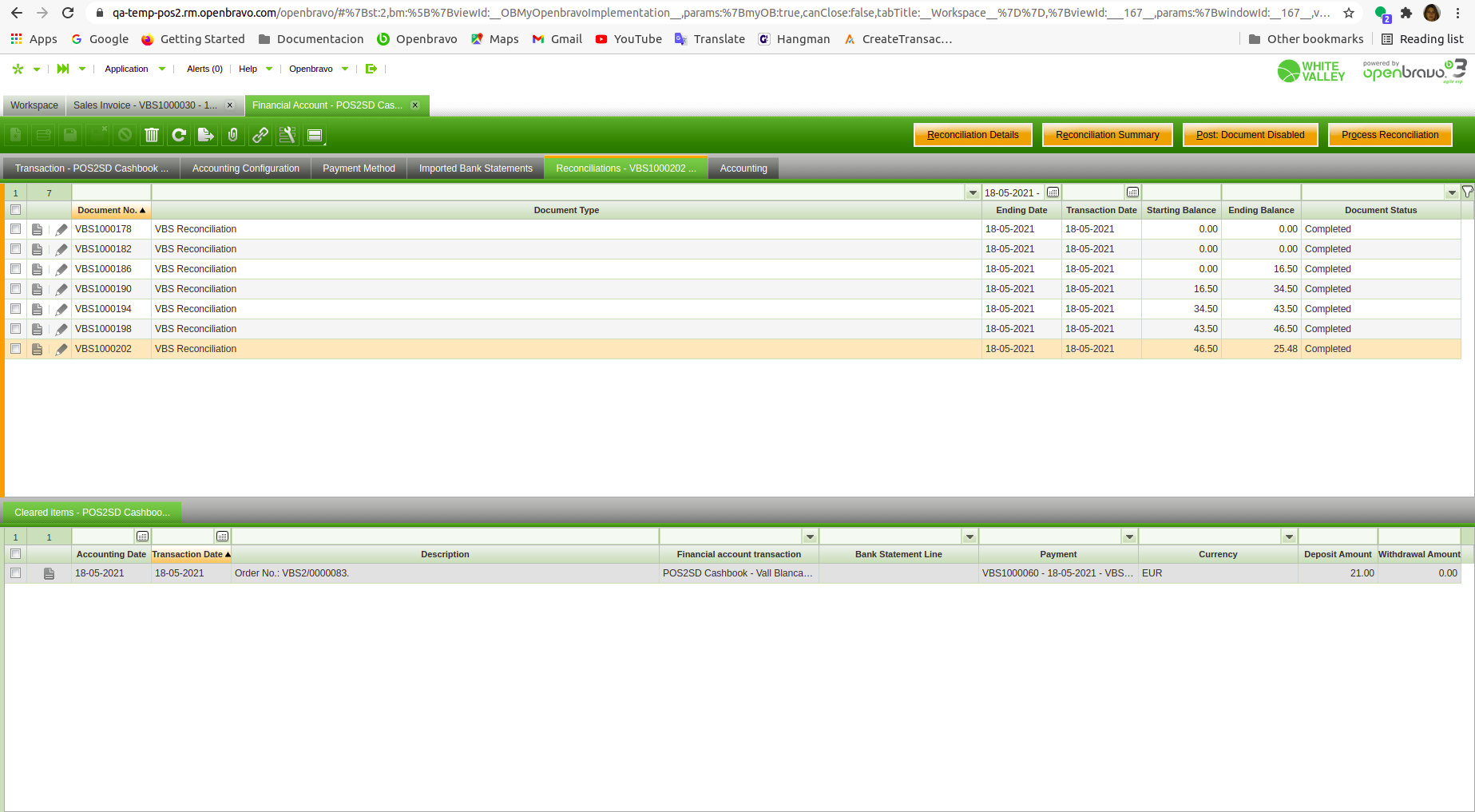1475x812 pixels.
Task: Tick the checkbox for row VBS1000178
Action: 15,229
